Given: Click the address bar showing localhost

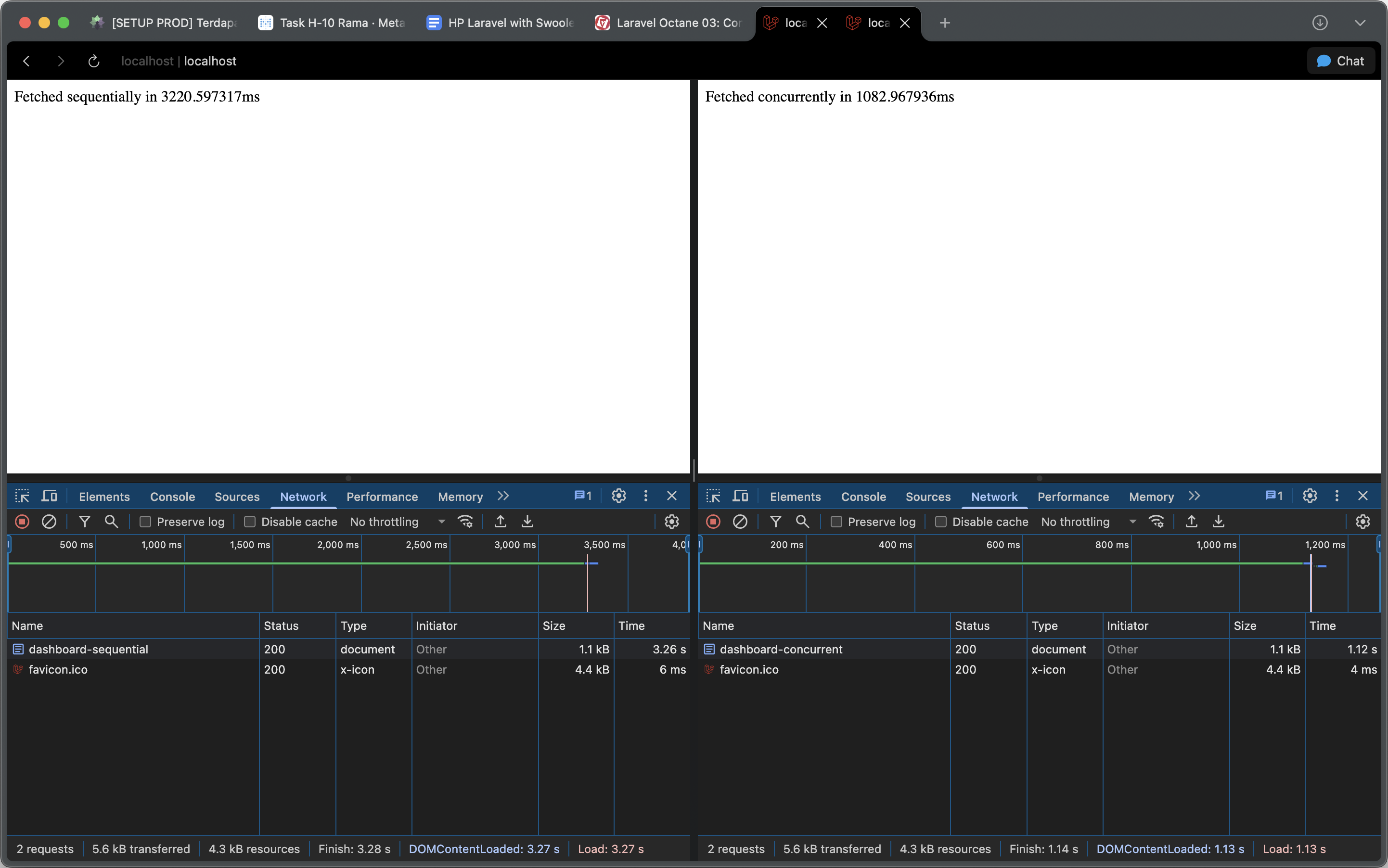Looking at the screenshot, I should point(179,62).
